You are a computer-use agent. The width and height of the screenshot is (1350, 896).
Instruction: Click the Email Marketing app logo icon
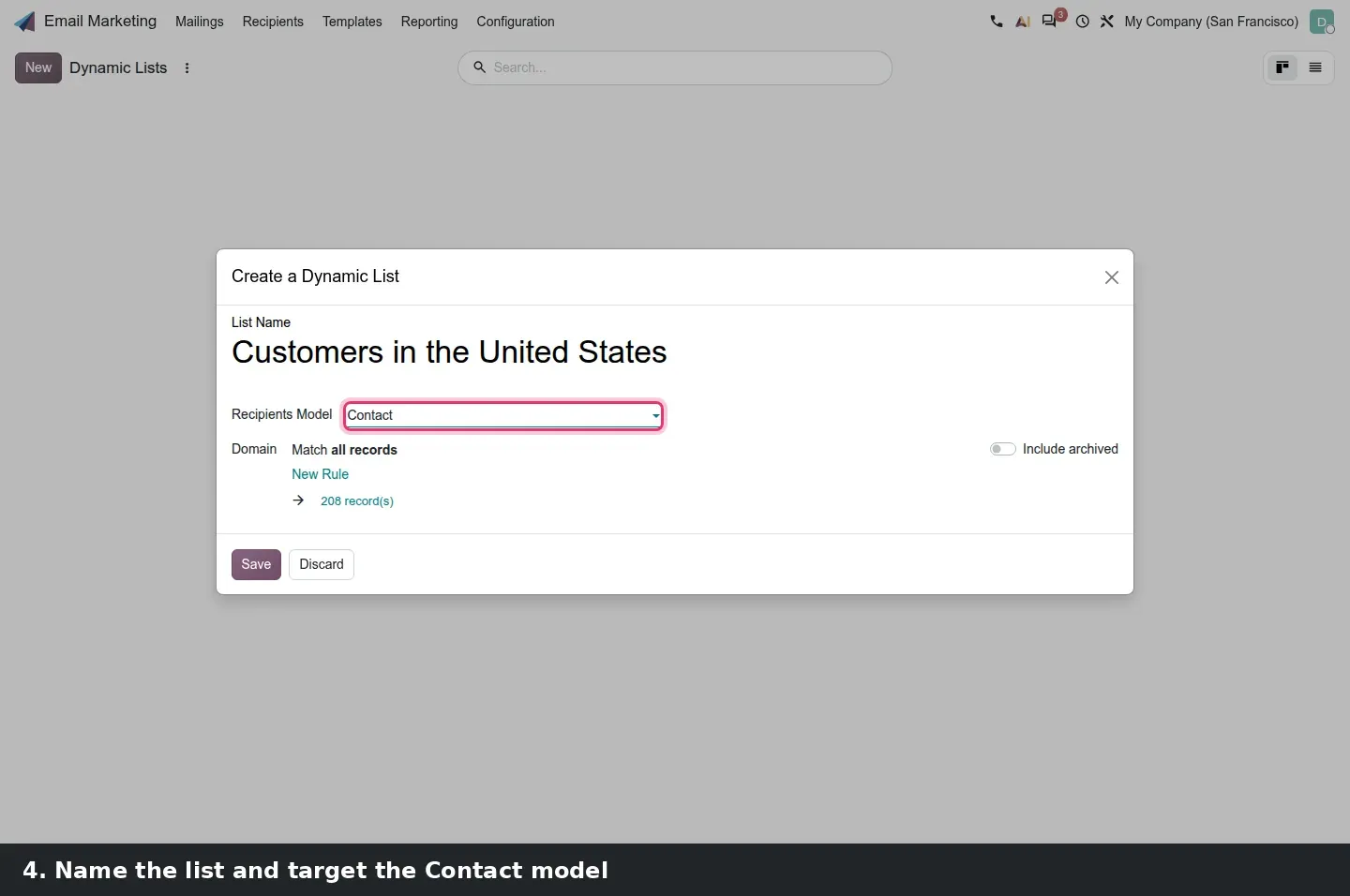click(x=25, y=22)
